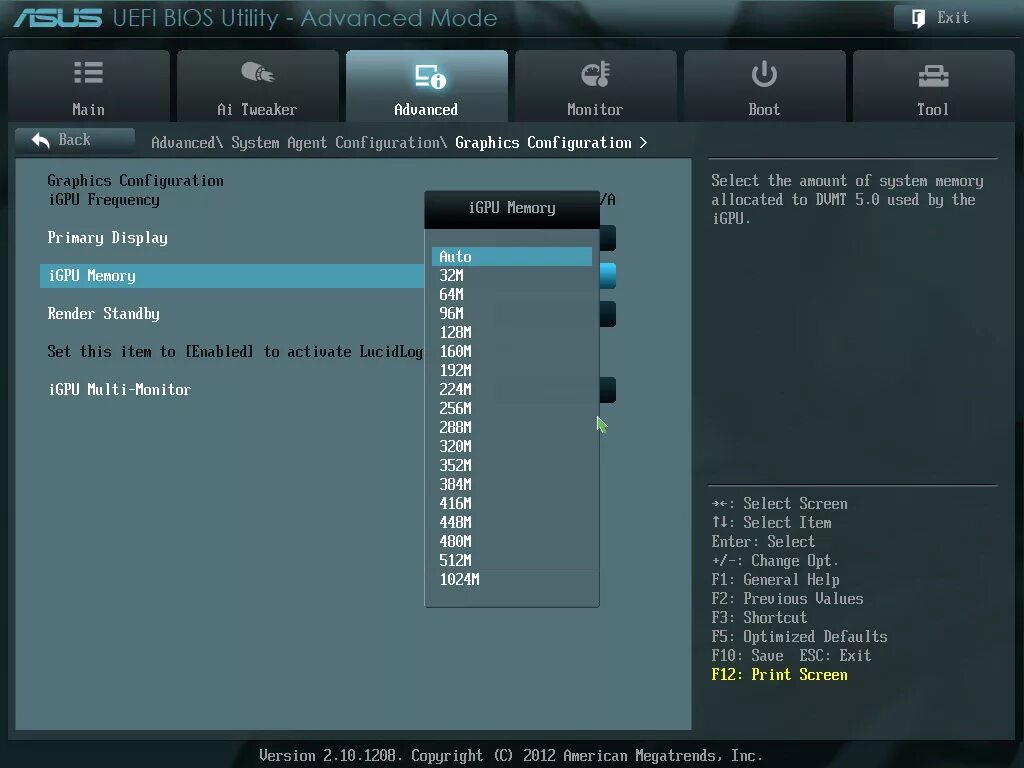Click the F1: General Help hint
1024x768 pixels.
(775, 580)
